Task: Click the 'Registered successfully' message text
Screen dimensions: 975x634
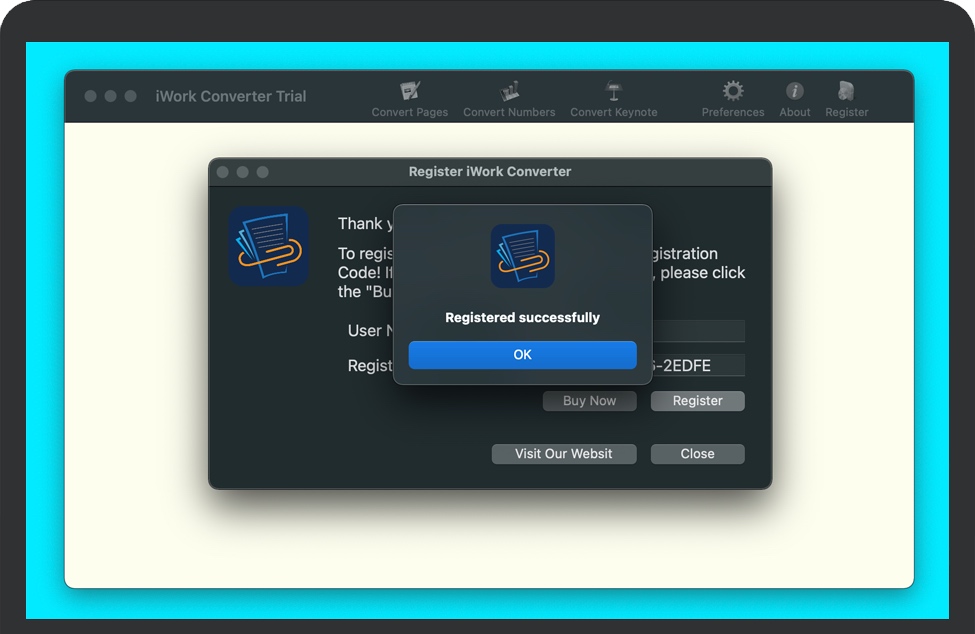Action: [522, 318]
